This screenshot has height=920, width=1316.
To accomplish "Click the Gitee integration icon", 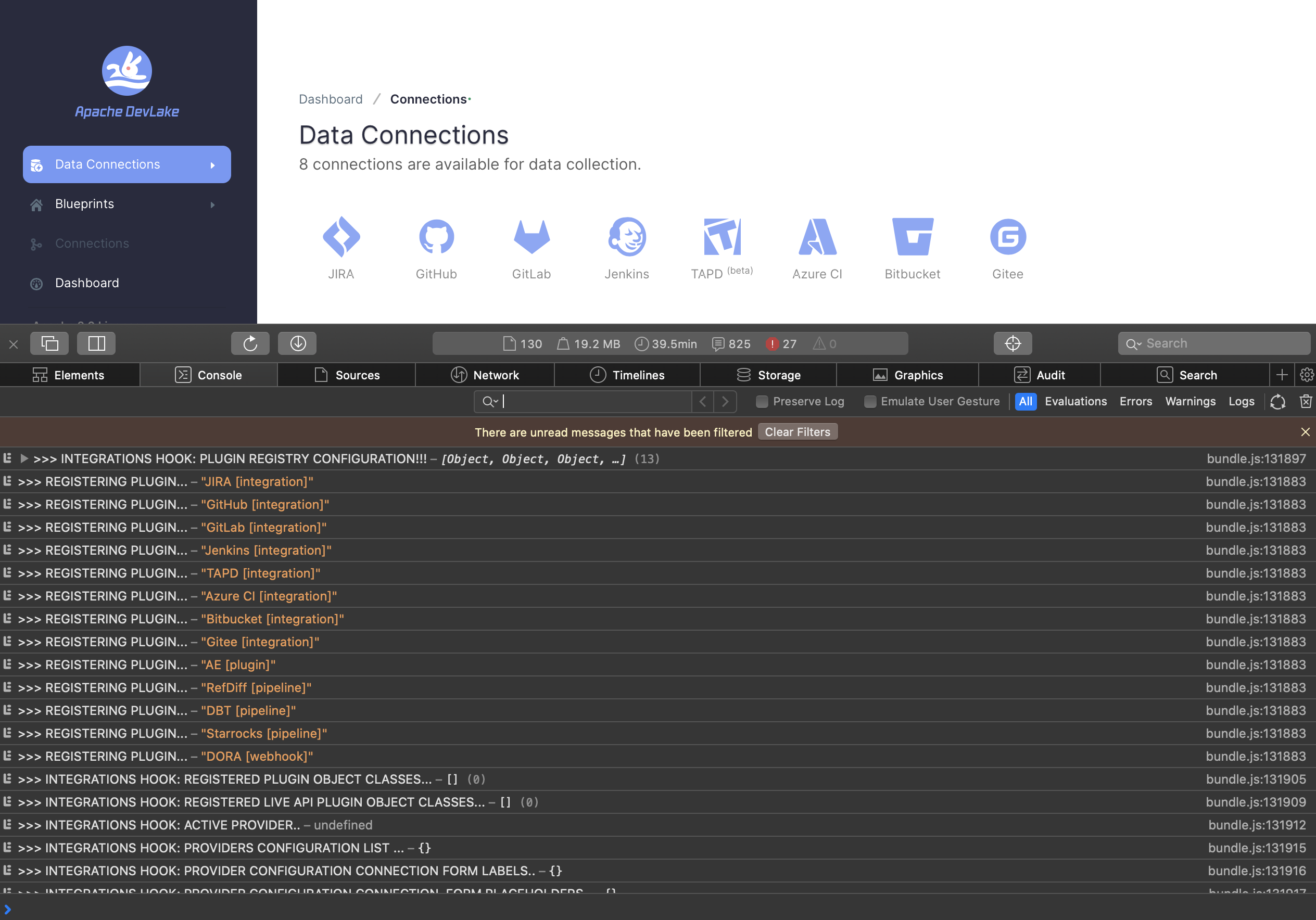I will 1007,237.
